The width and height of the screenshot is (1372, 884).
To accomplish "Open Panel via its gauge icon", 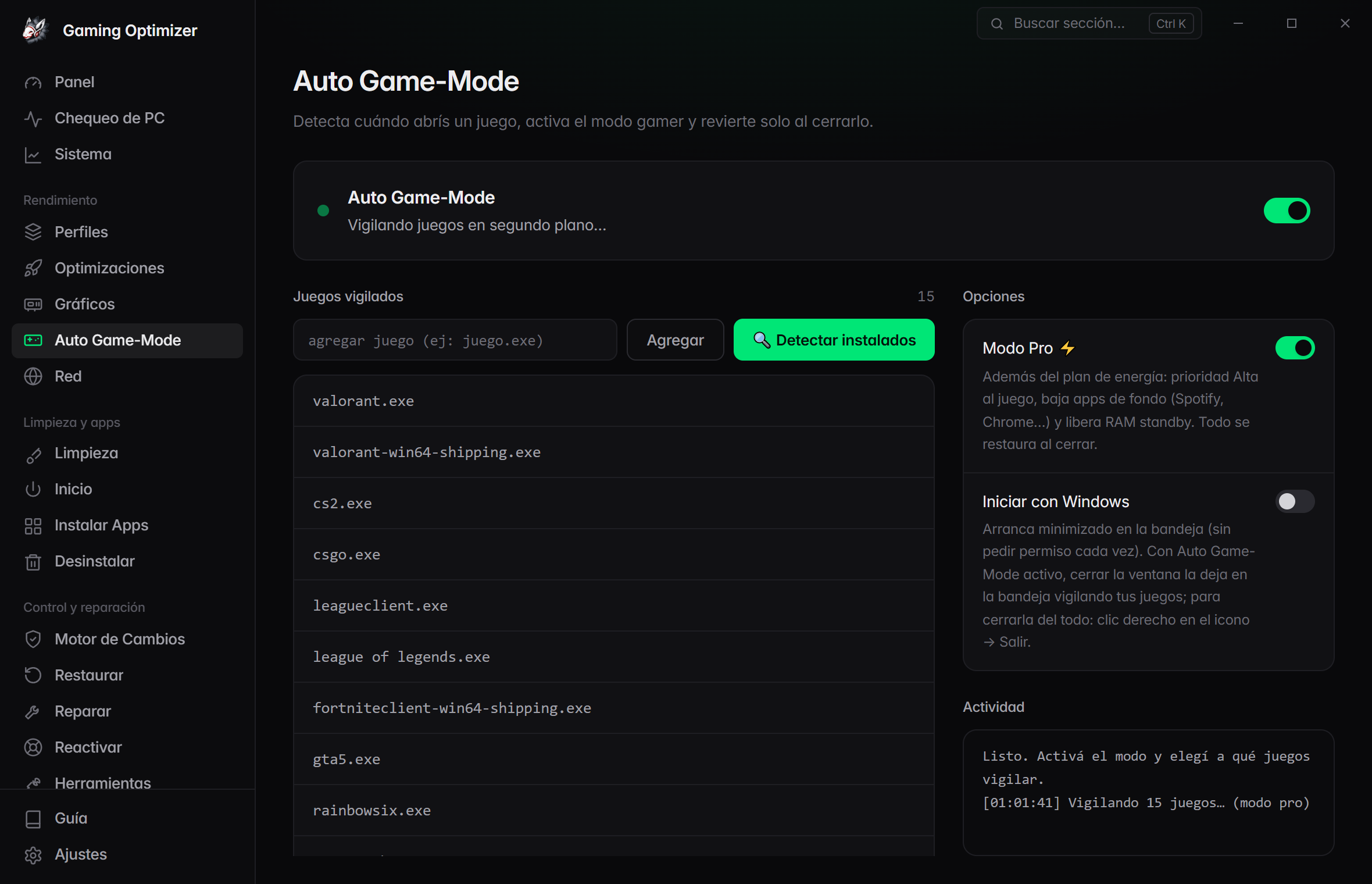I will [x=33, y=83].
